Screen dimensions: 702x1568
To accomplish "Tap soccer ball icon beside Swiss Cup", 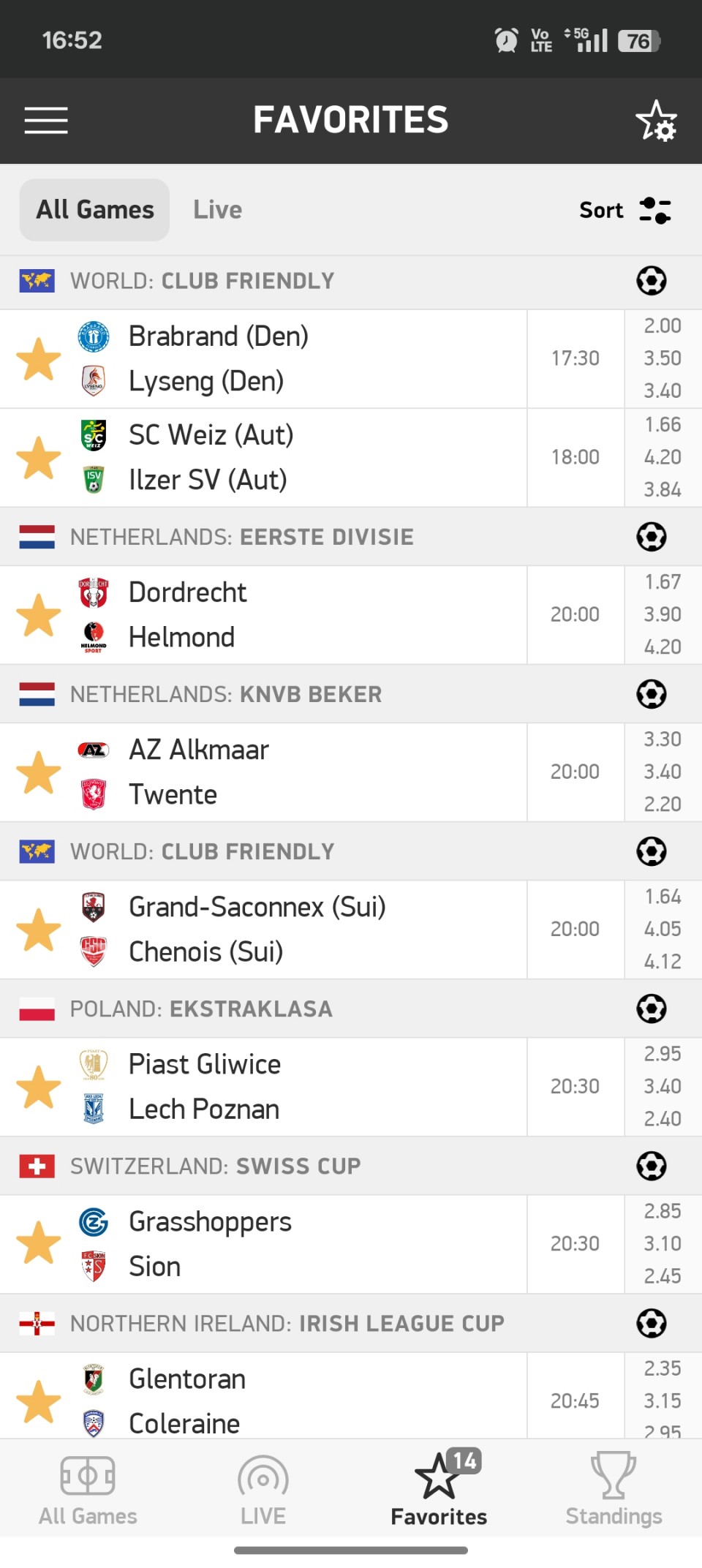I will click(x=651, y=1166).
